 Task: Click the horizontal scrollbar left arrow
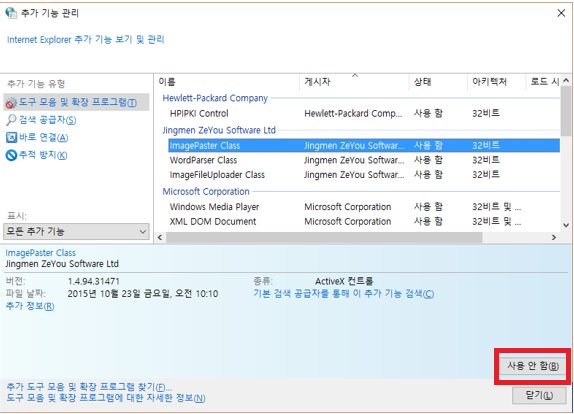click(x=160, y=238)
